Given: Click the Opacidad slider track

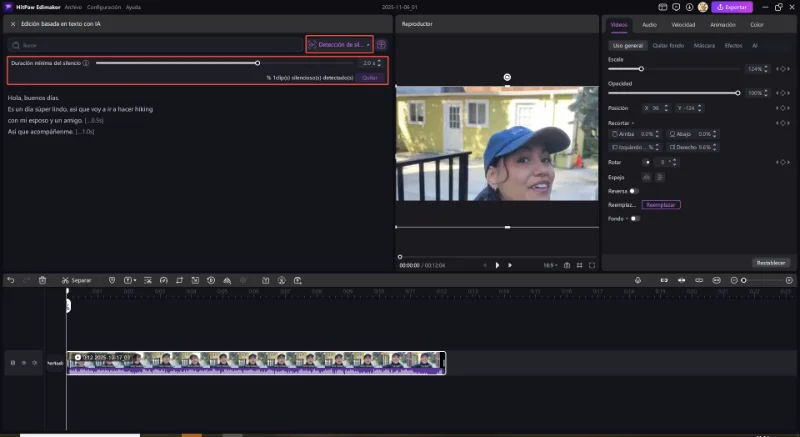Looking at the screenshot, I should 673,93.
